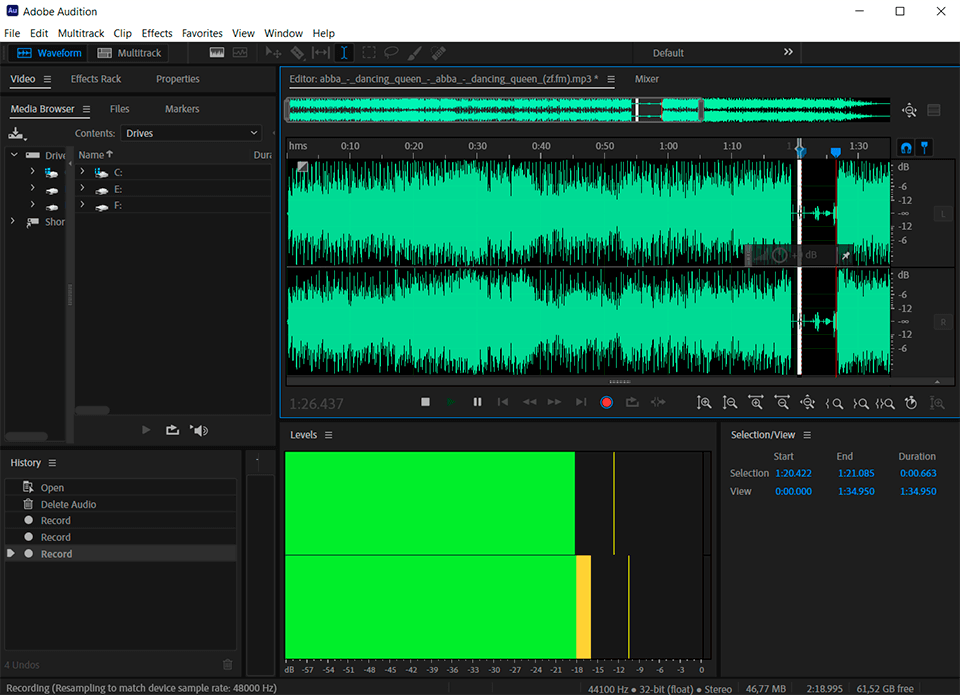Select Delete Audio history state

[68, 504]
